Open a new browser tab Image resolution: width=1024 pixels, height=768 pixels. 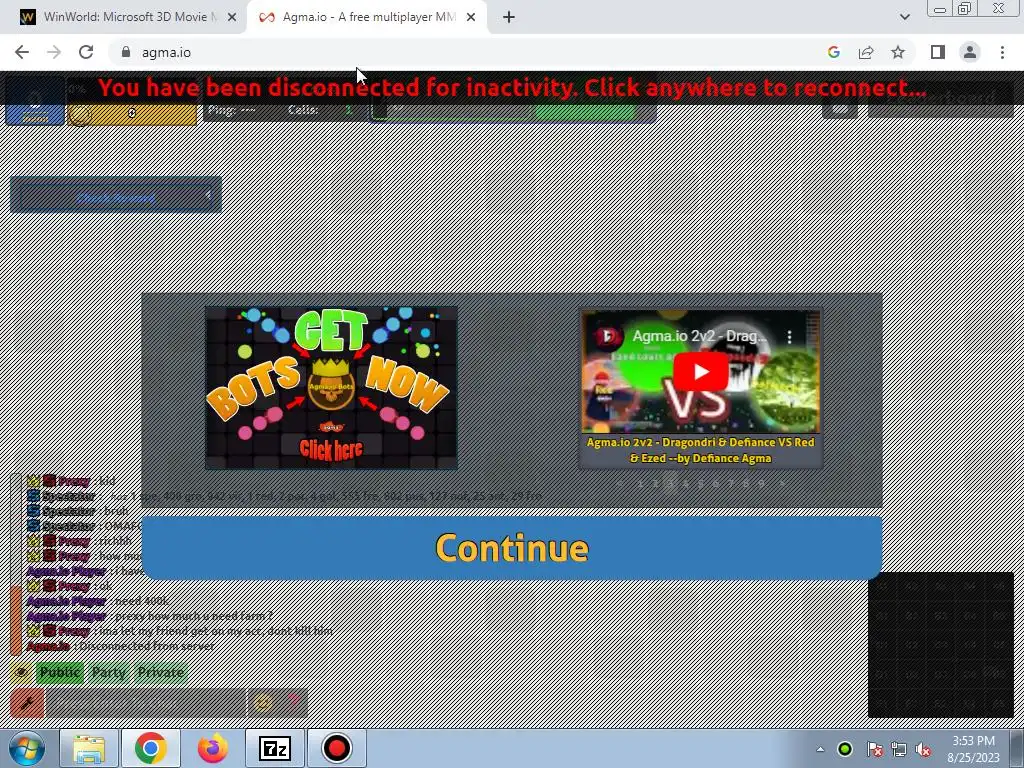pos(509,18)
